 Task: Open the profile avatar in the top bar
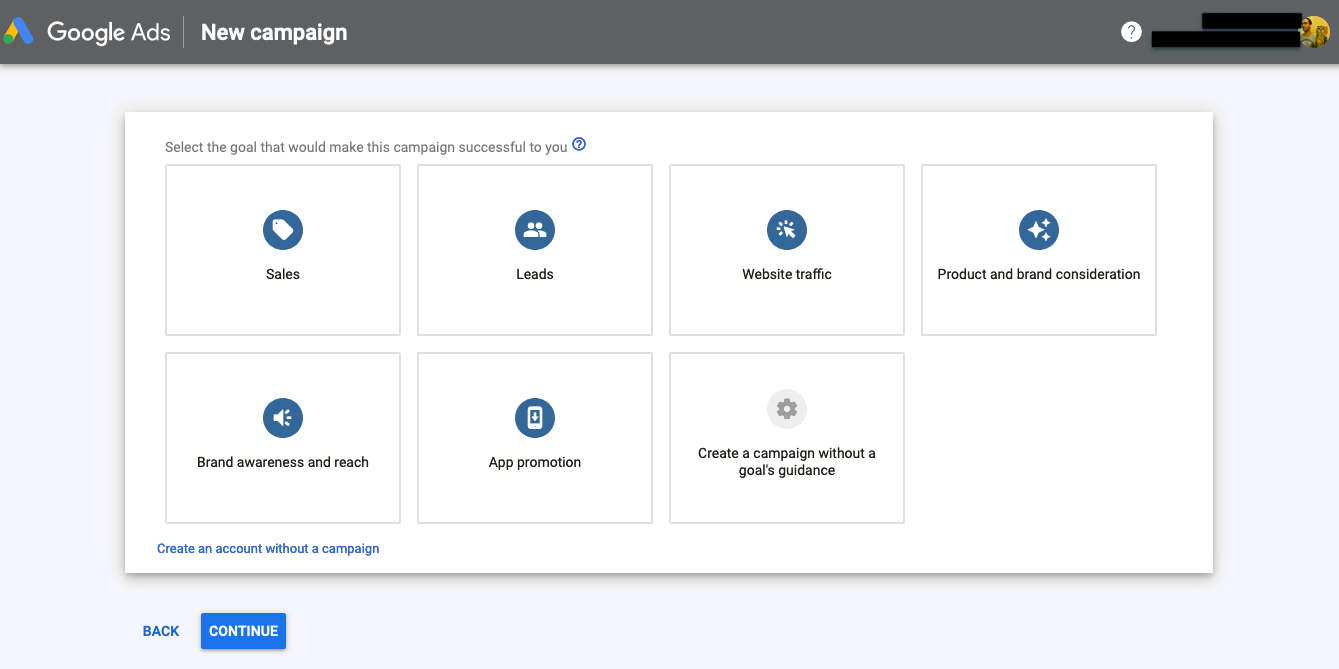[1317, 31]
